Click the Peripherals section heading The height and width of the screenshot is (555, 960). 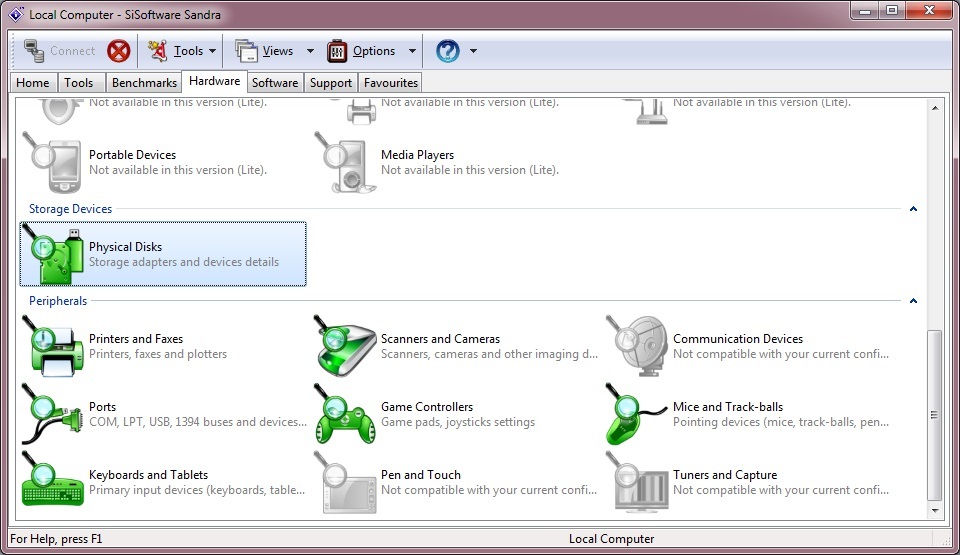[58, 301]
